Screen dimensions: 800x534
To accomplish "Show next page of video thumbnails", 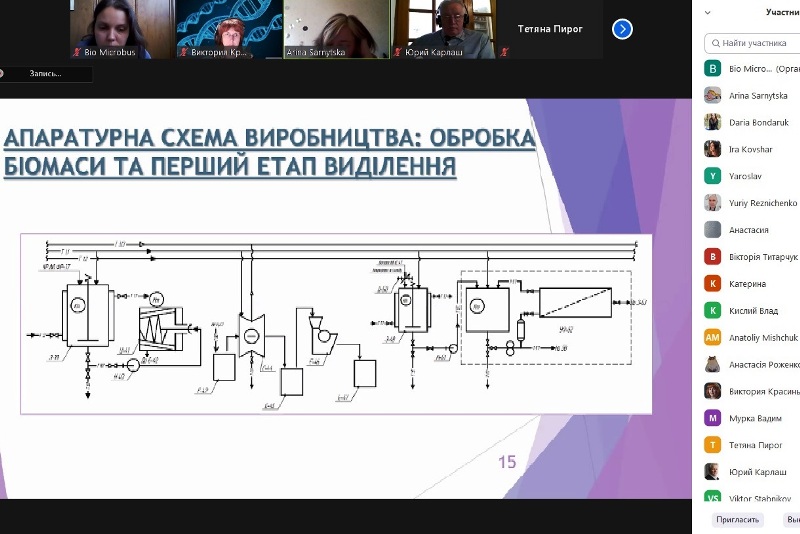I will click(622, 29).
